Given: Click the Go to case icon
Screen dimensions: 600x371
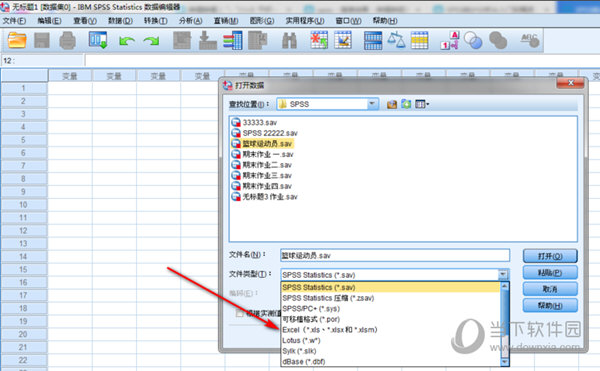Looking at the screenshot, I should (182, 40).
